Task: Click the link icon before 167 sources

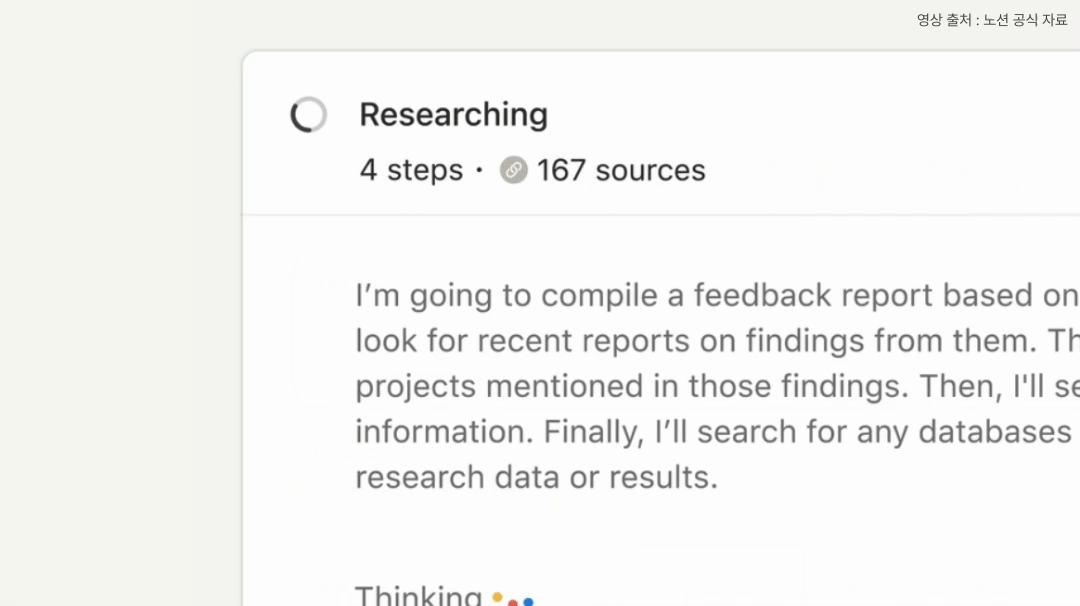Action: click(x=514, y=170)
